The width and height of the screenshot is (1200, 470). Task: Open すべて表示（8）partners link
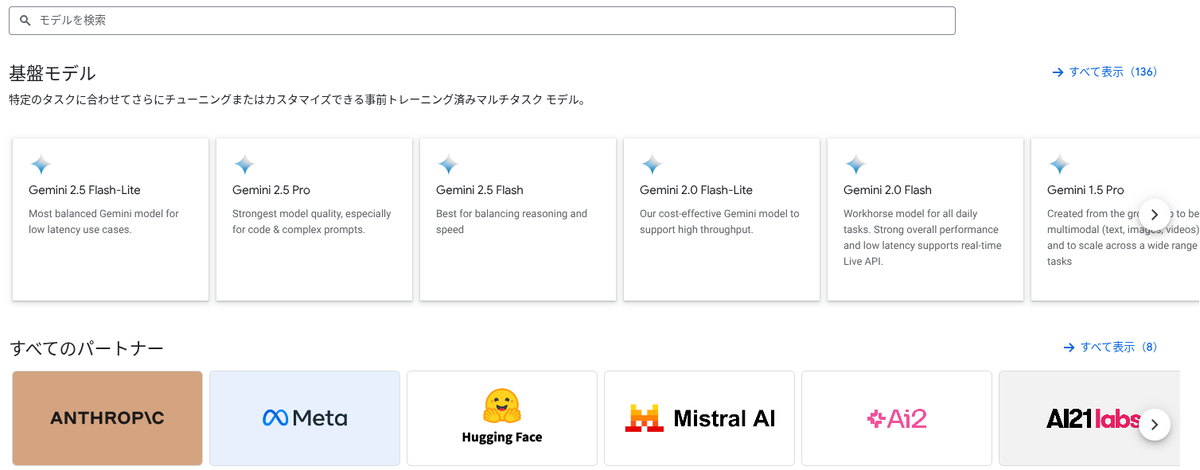tap(1113, 347)
